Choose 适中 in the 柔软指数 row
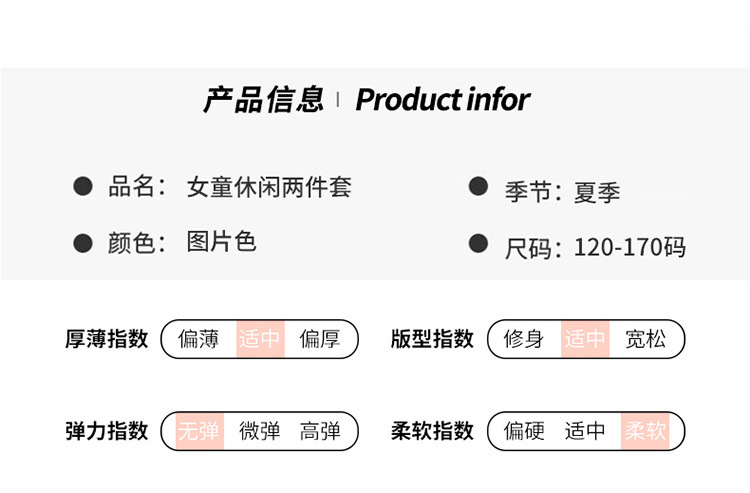The image size is (750, 493). pos(585,431)
